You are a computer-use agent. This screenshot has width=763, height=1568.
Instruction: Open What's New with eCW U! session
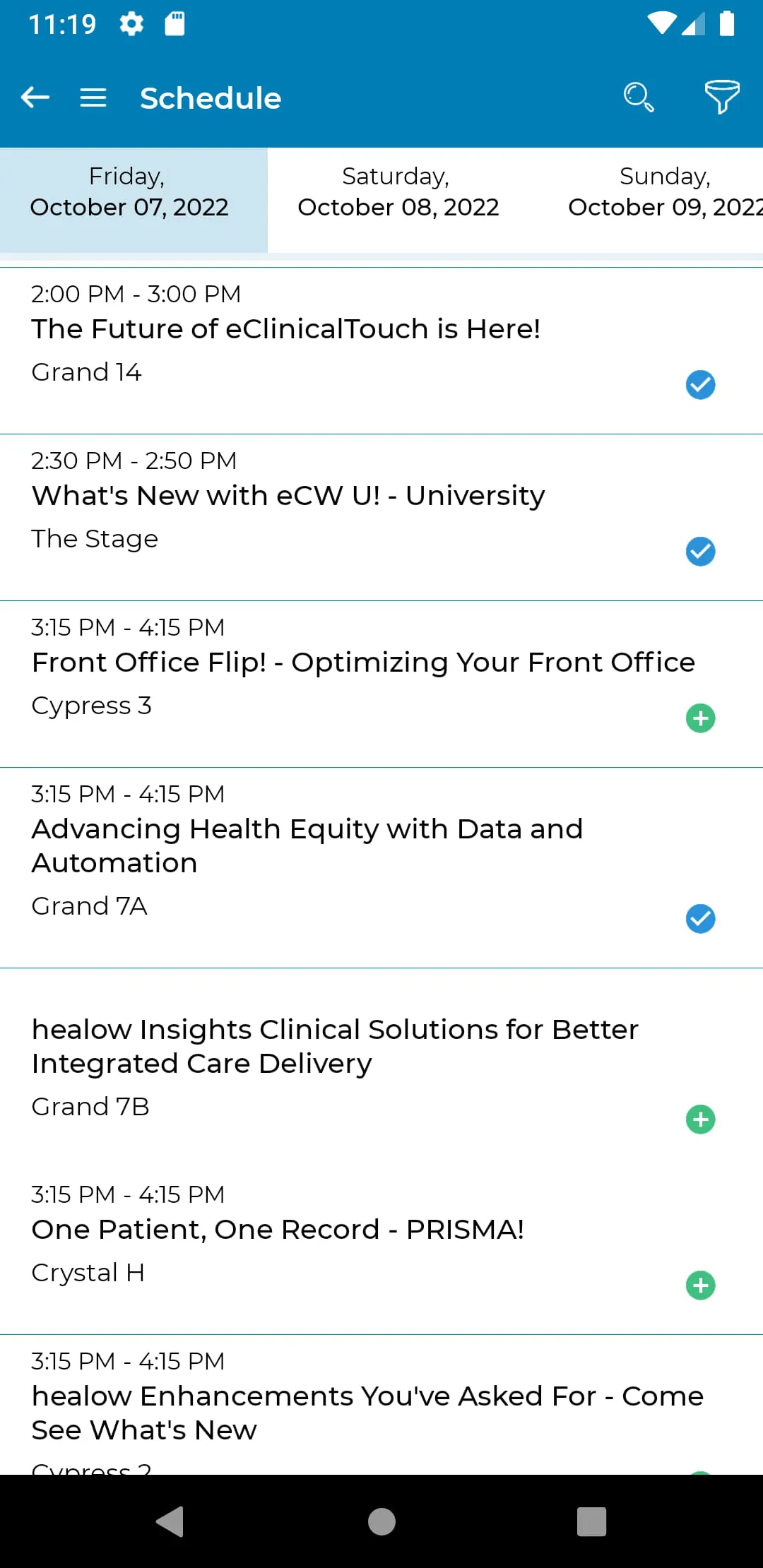288,496
